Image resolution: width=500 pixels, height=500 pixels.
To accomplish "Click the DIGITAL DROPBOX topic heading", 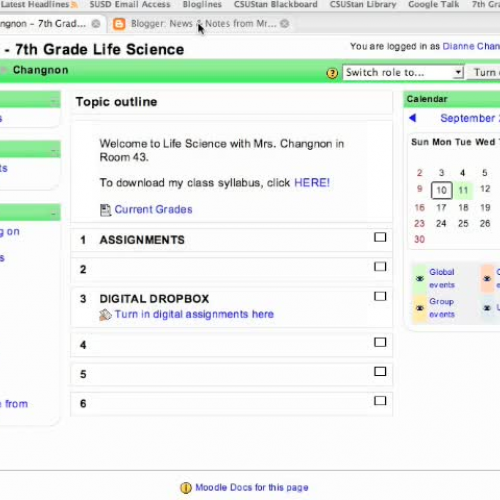I will pyautogui.click(x=154, y=299).
